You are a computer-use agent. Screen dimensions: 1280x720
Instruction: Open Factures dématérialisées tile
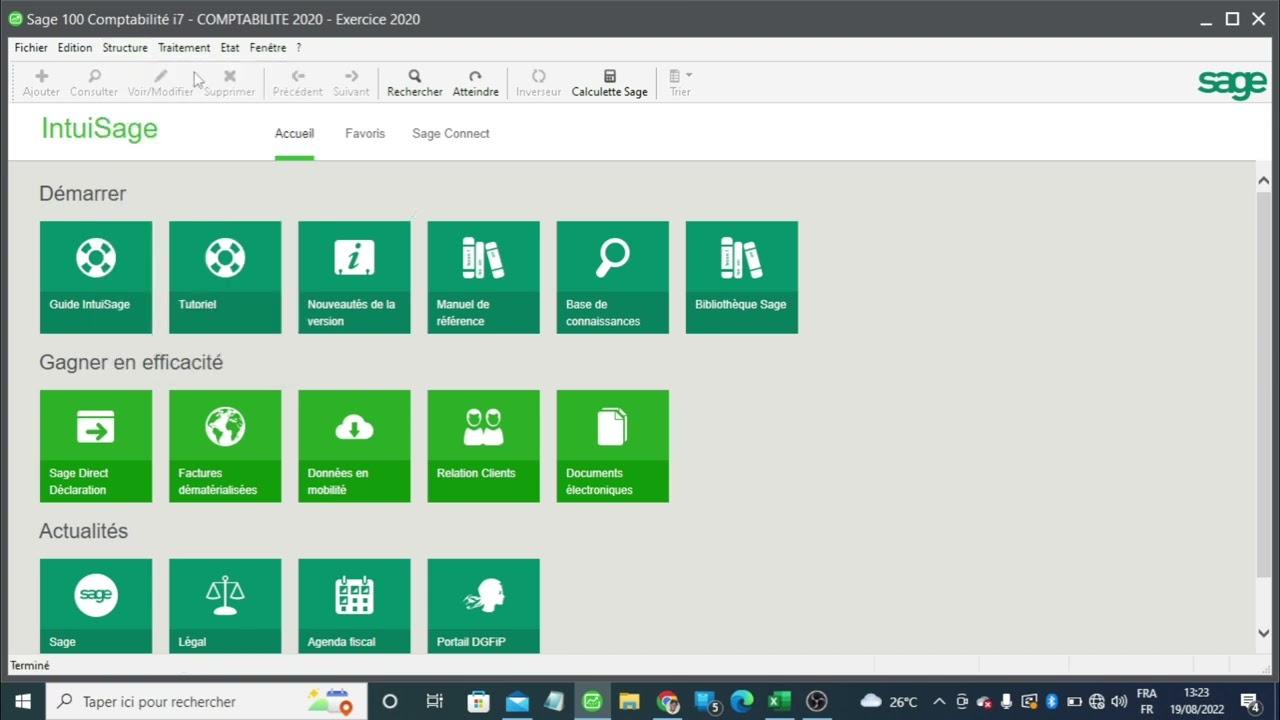[225, 446]
